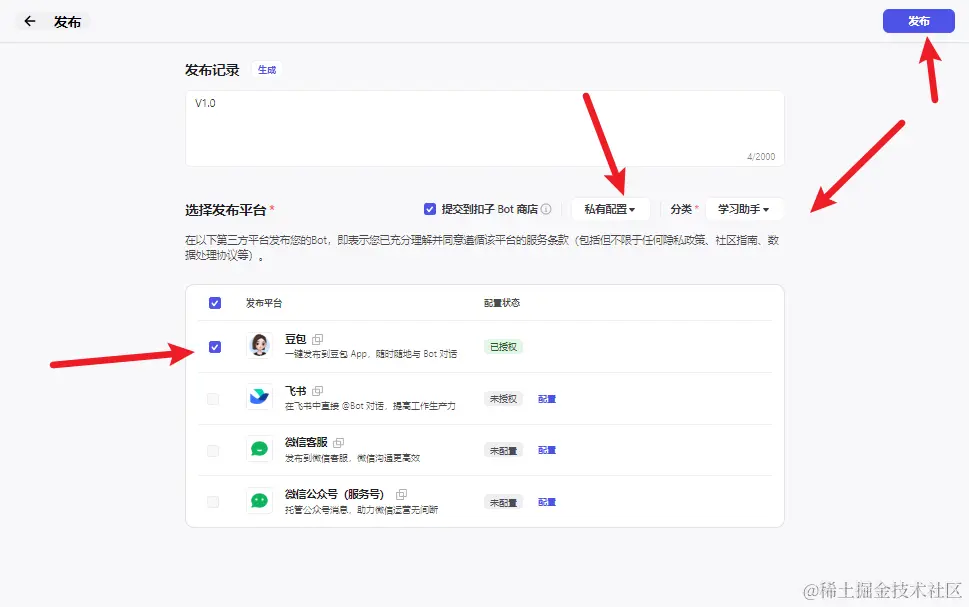Click the 4/2000 character counter
The width and height of the screenshot is (969, 607).
(x=761, y=156)
